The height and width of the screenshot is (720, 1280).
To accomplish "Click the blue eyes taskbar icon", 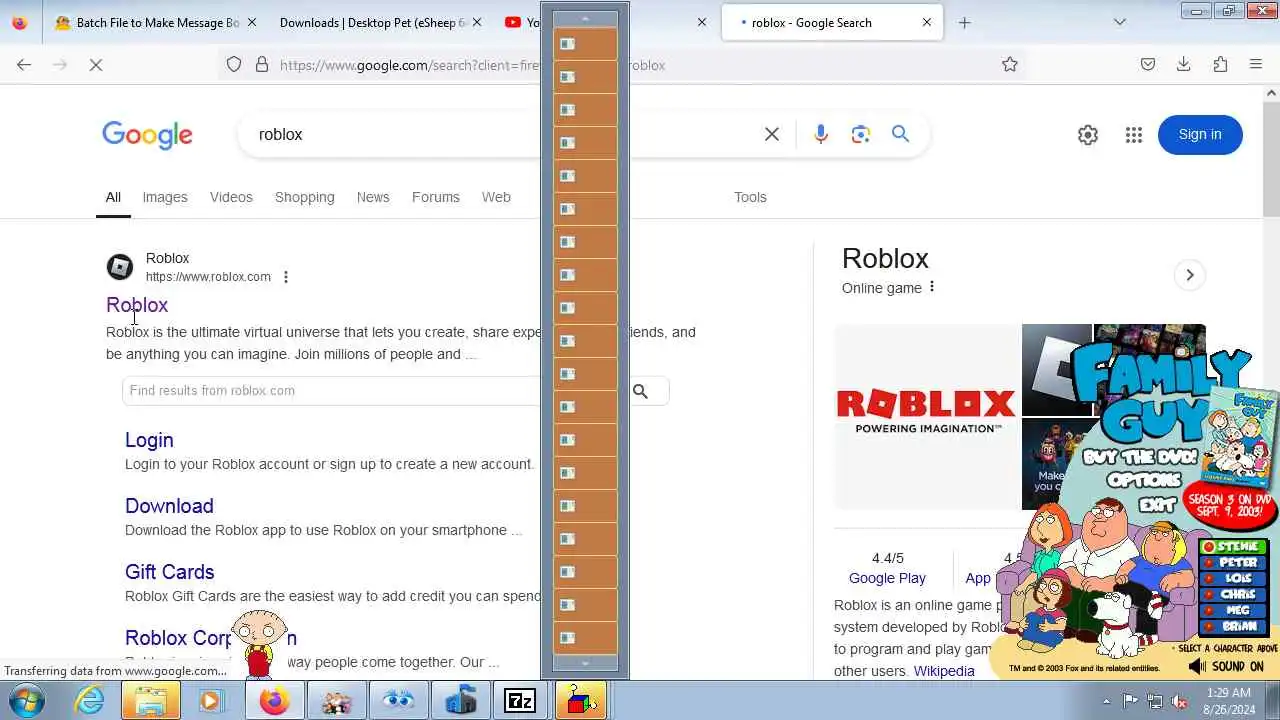I will (x=398, y=701).
